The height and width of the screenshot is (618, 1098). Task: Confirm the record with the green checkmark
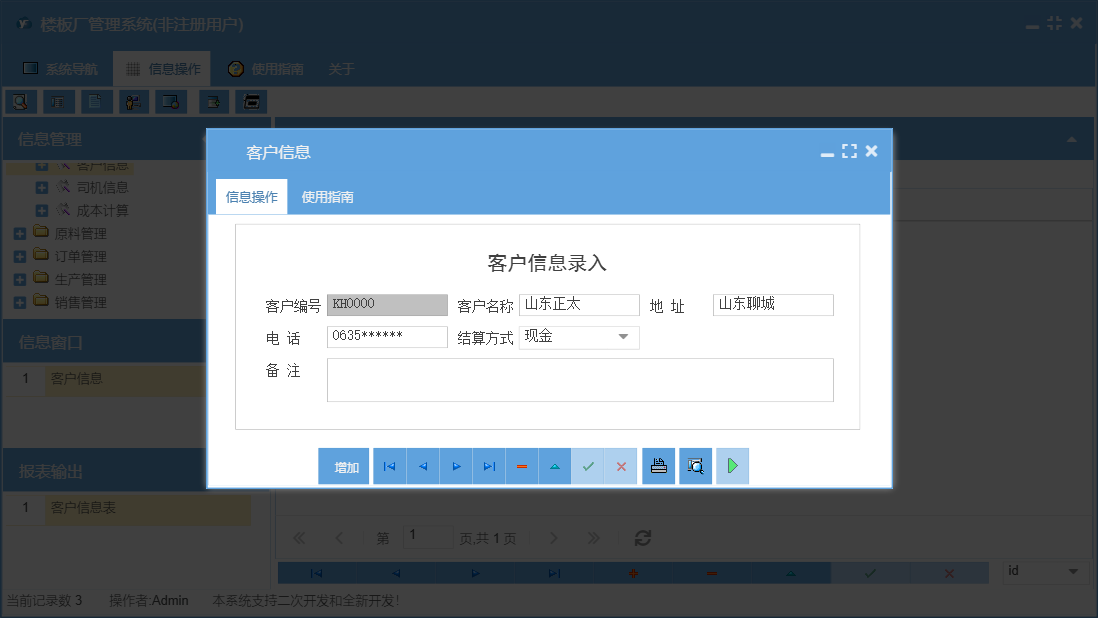588,466
